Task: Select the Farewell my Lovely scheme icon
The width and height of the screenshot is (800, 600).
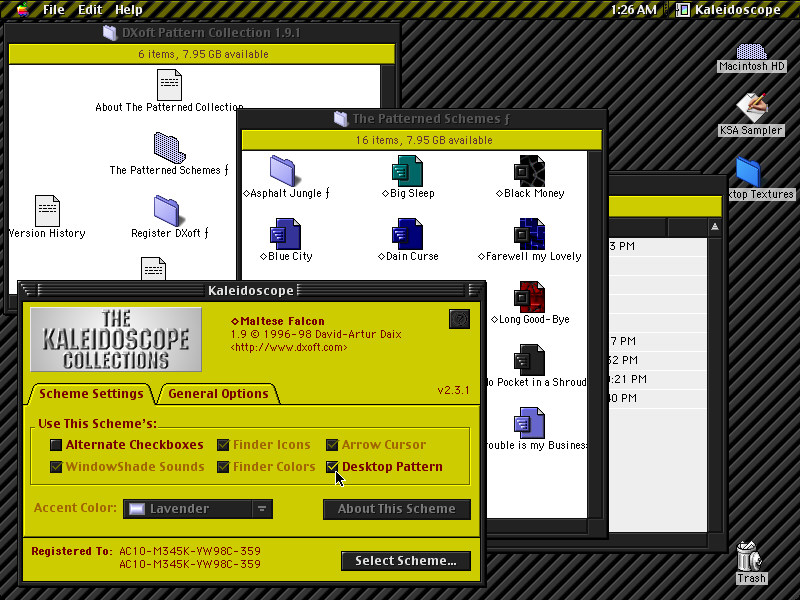Action: (x=529, y=234)
